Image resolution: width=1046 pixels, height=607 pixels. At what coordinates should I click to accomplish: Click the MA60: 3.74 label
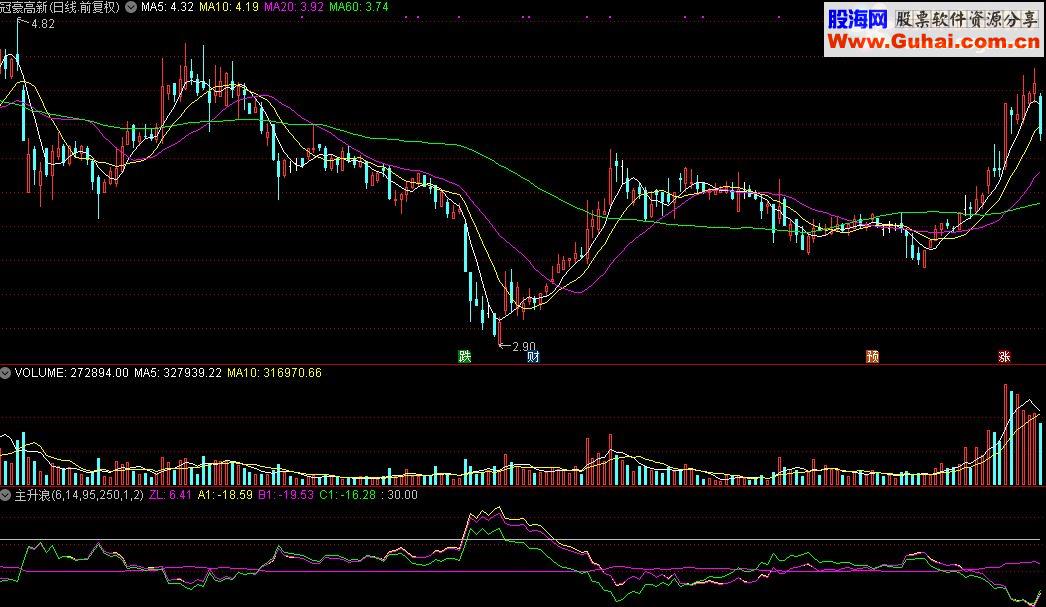[x=359, y=7]
